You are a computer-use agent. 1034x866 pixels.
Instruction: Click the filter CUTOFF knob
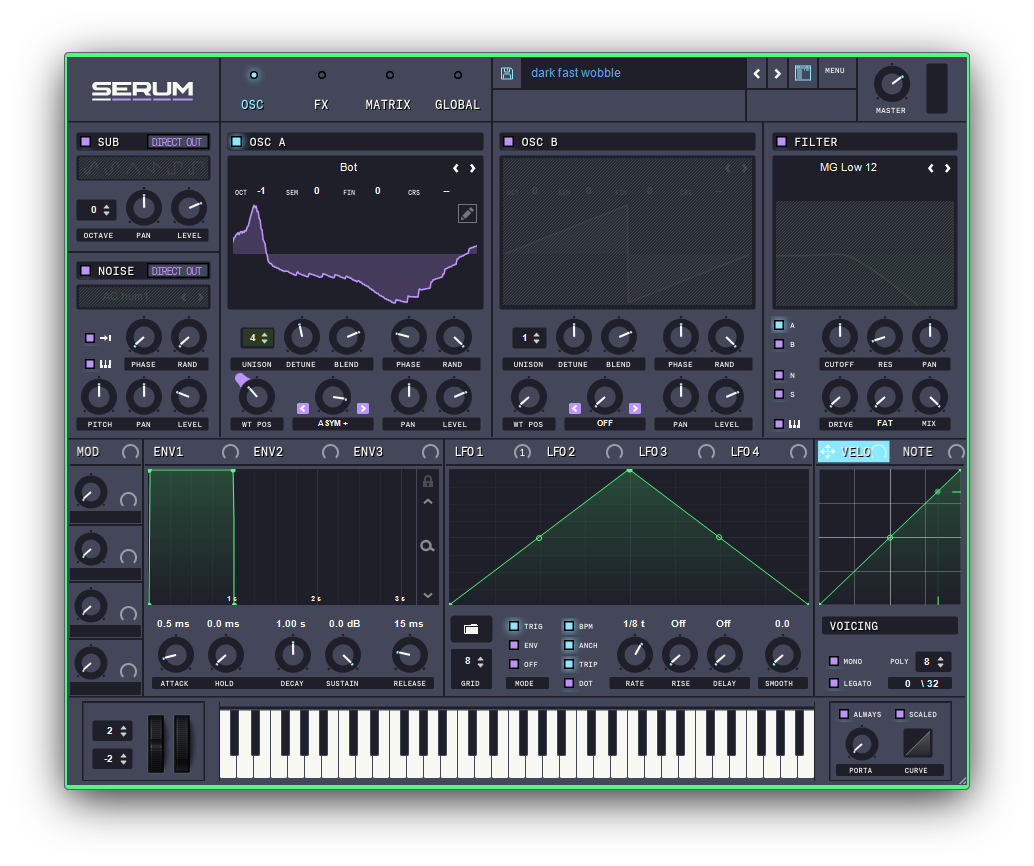tap(839, 336)
